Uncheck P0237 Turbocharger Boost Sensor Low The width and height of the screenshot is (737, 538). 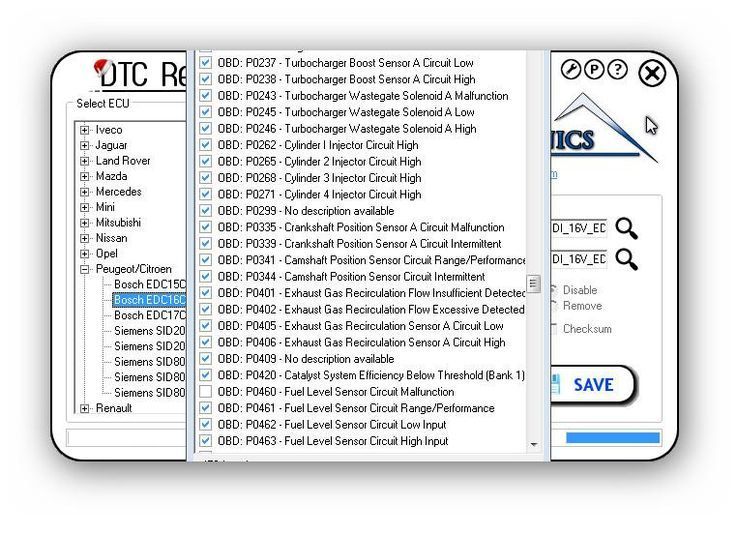point(205,62)
